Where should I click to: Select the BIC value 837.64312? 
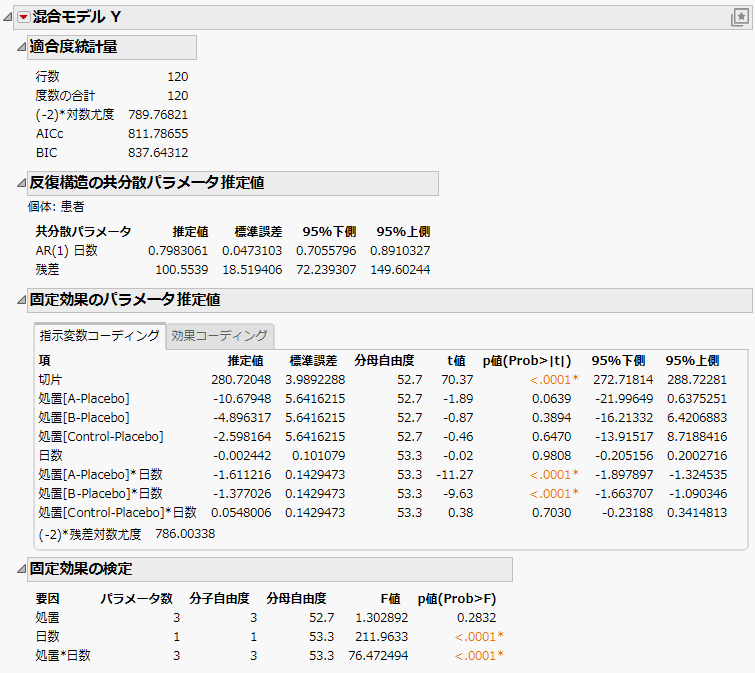tap(158, 153)
